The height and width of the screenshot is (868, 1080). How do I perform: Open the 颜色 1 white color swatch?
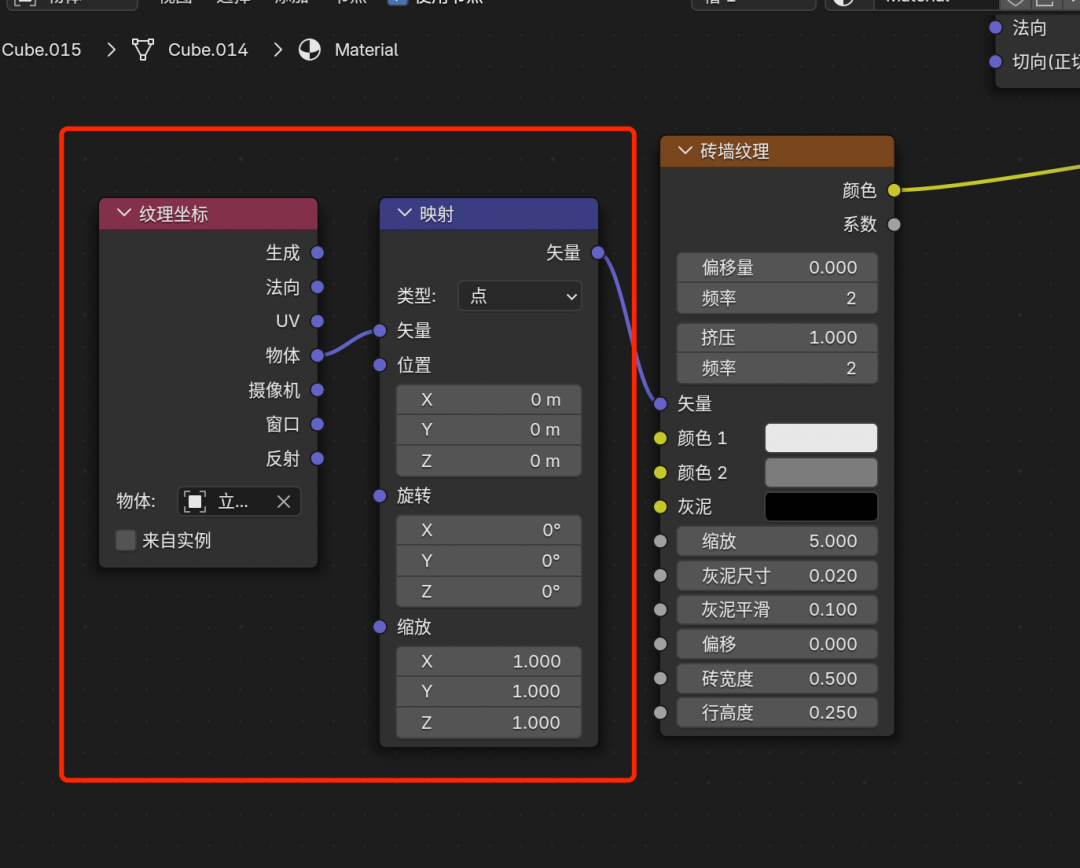820,438
